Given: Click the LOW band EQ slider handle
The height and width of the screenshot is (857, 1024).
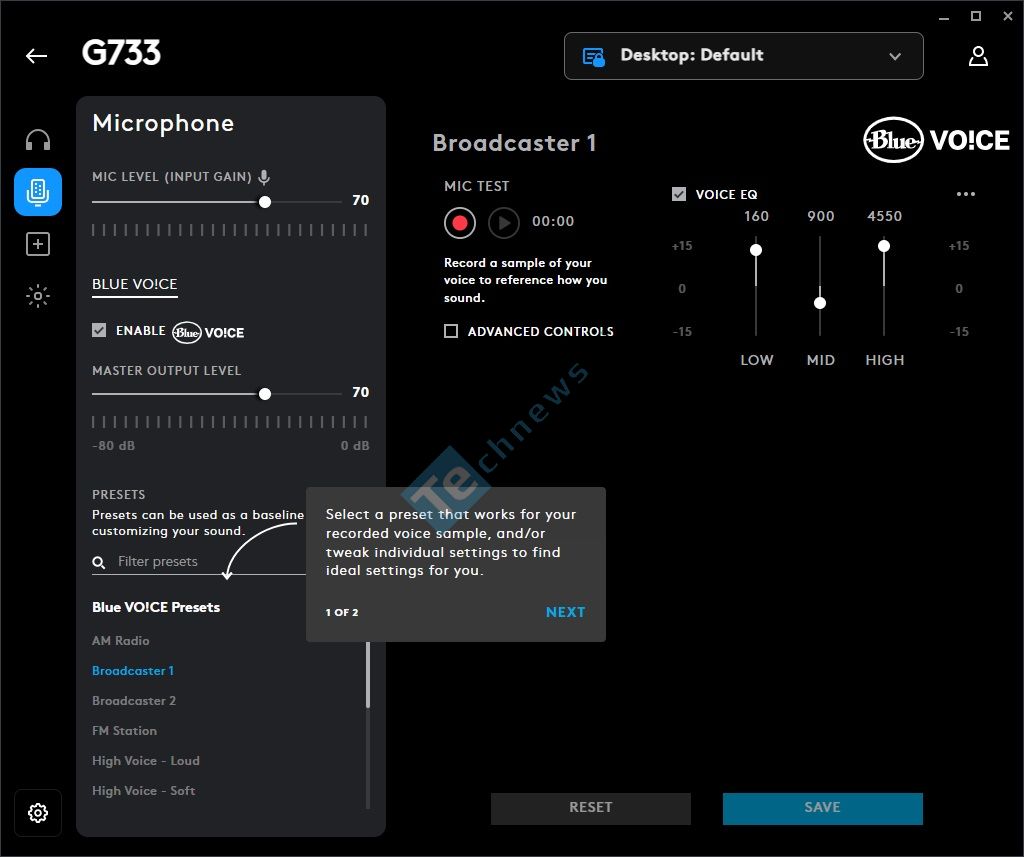Looking at the screenshot, I should tap(756, 250).
